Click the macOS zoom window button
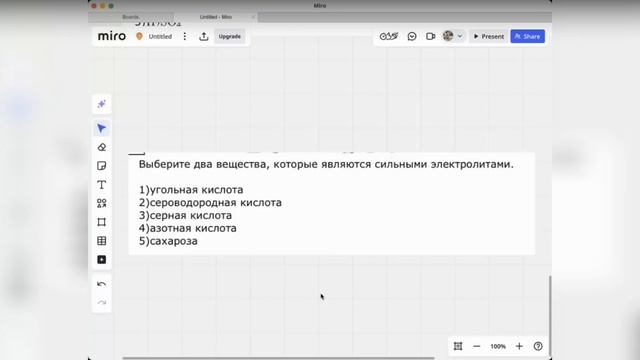 coord(111,6)
